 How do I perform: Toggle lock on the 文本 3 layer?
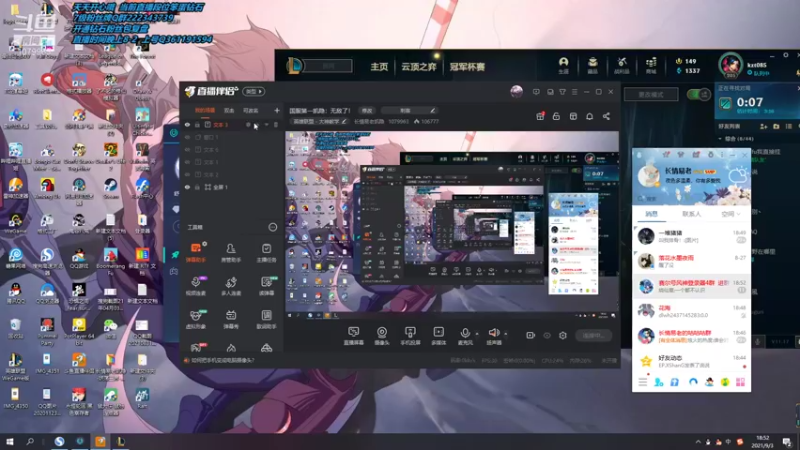point(197,124)
